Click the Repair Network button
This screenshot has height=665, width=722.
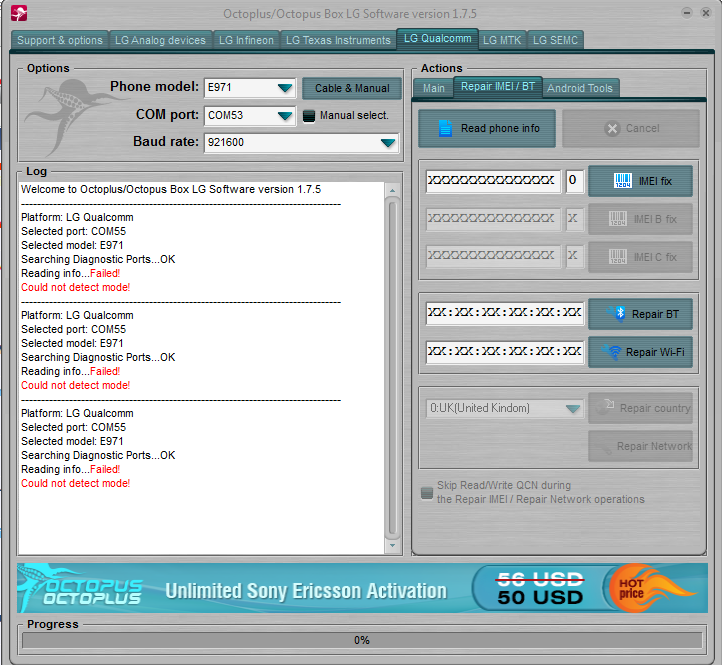640,446
